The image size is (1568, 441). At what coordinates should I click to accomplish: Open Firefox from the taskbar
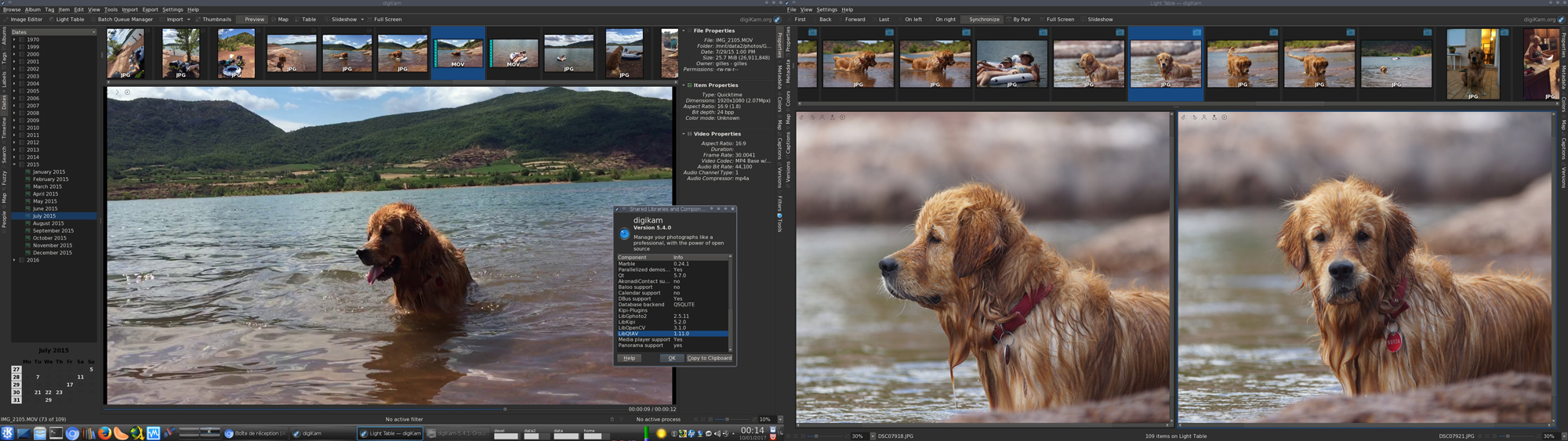pos(104,433)
